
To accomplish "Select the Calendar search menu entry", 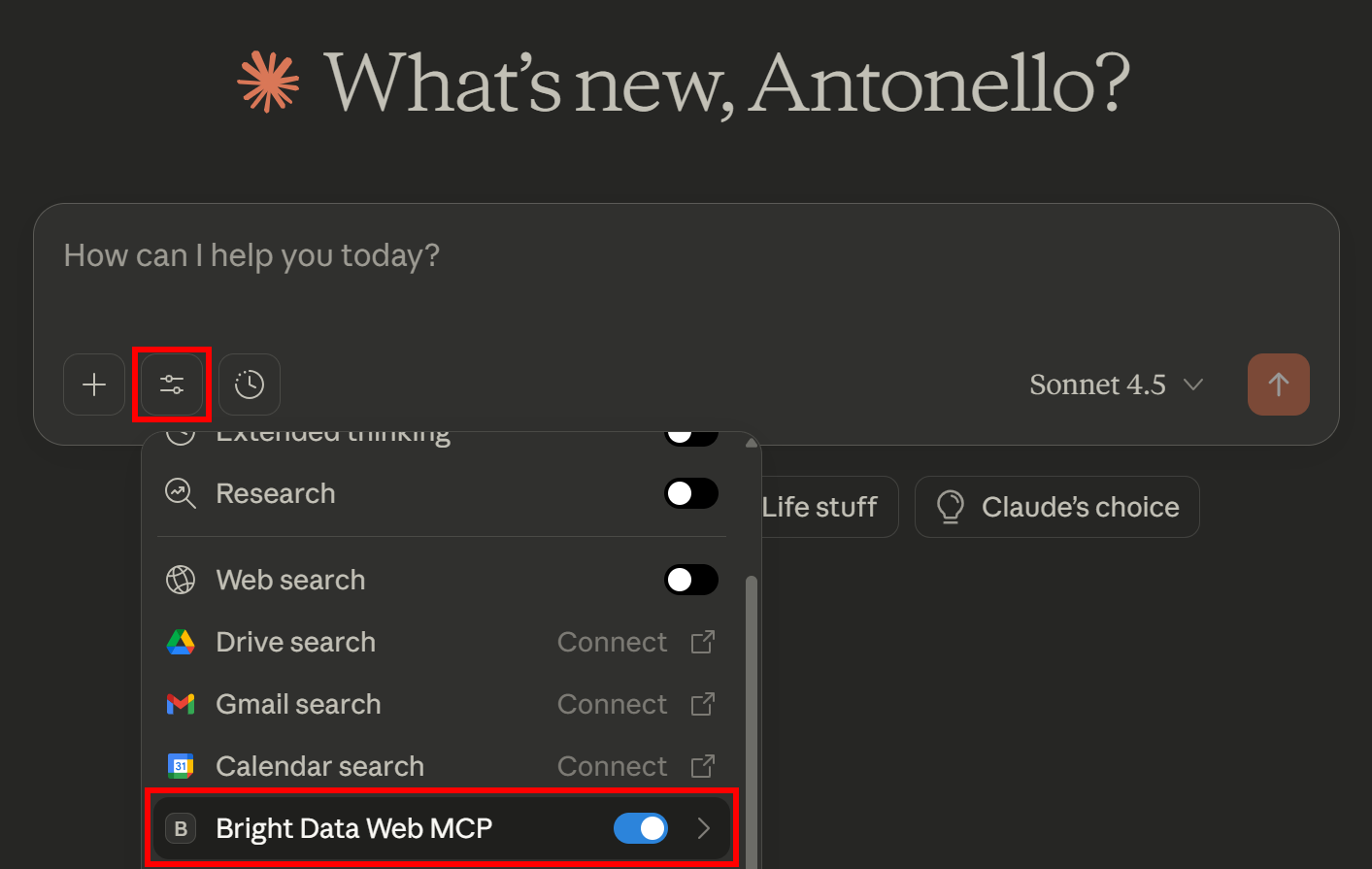I will pyautogui.click(x=319, y=766).
